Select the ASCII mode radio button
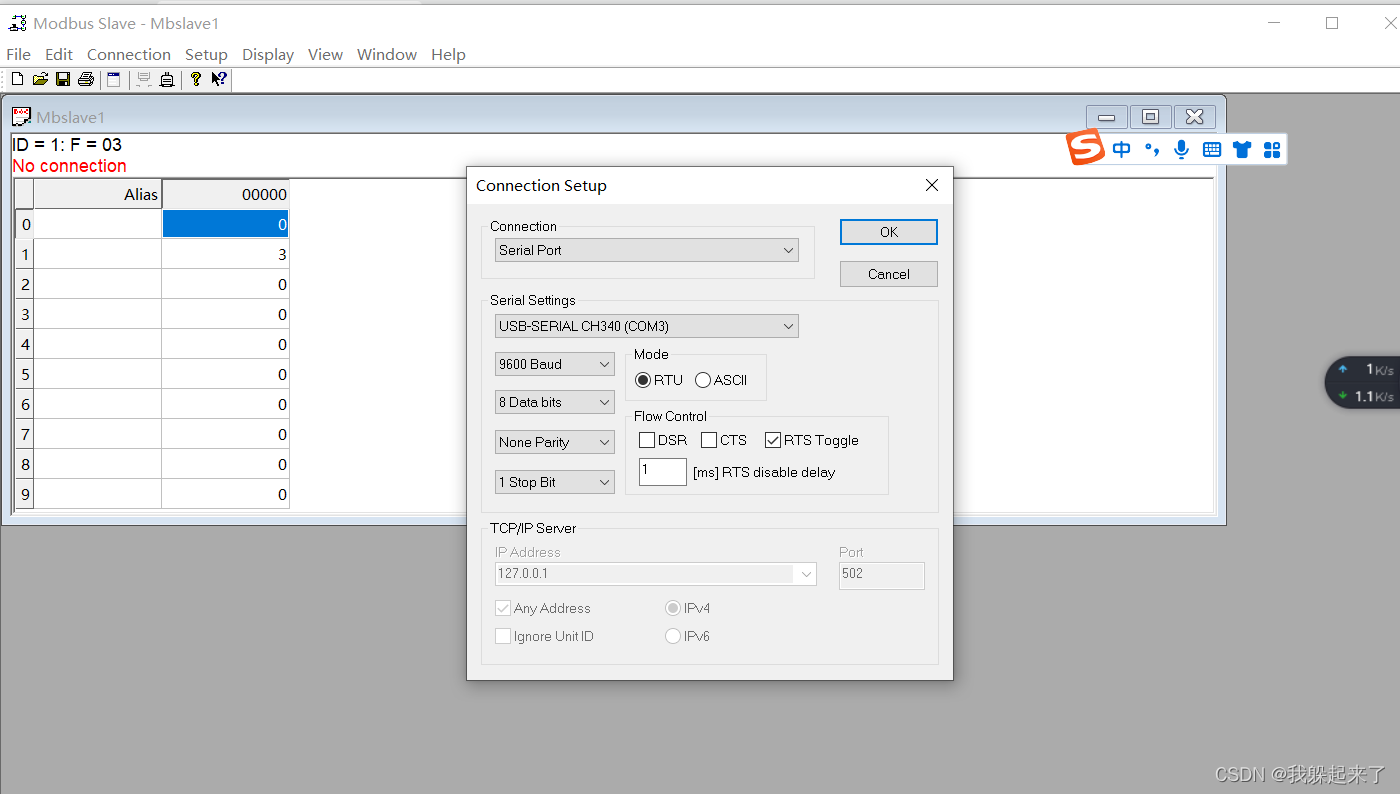 tap(701, 380)
